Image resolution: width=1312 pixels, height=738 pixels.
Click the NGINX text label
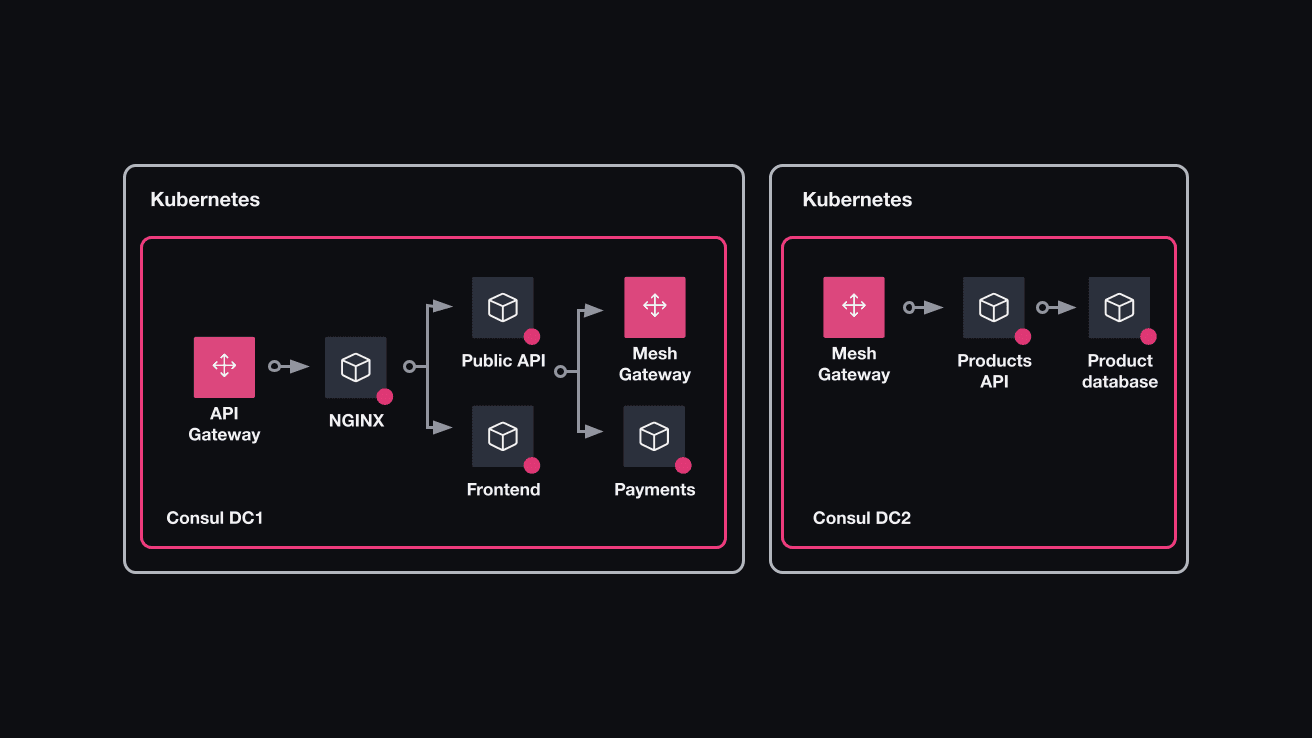coord(356,421)
